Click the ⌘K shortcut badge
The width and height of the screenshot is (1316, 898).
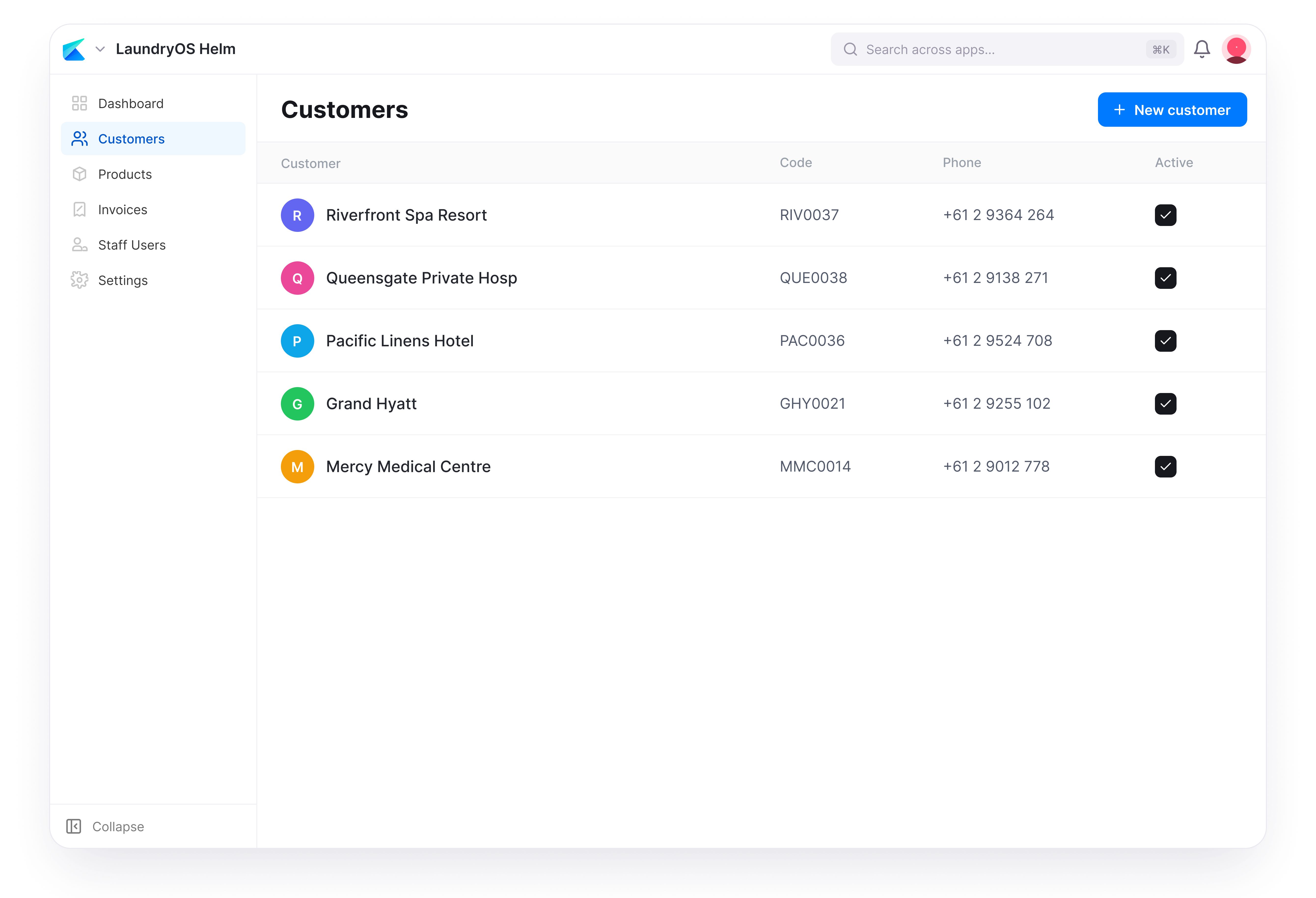[x=1161, y=49]
